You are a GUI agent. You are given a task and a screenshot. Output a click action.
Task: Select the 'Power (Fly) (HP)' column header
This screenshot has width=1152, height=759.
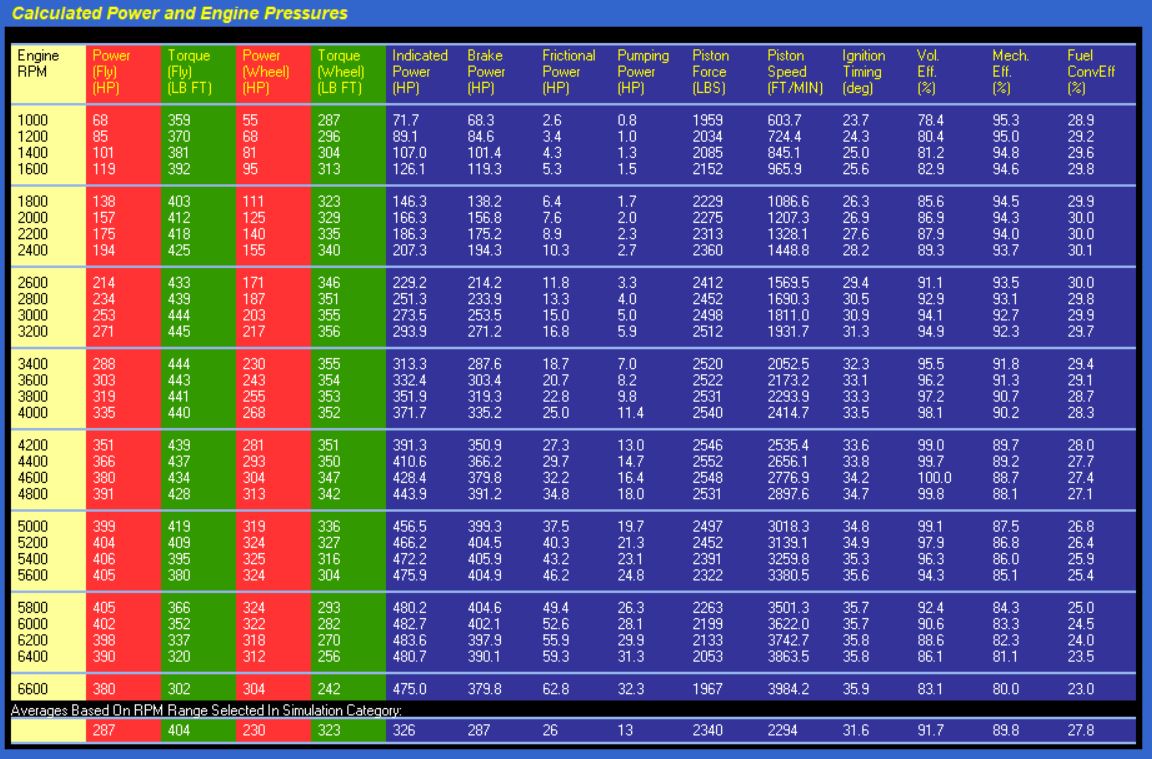(111, 71)
